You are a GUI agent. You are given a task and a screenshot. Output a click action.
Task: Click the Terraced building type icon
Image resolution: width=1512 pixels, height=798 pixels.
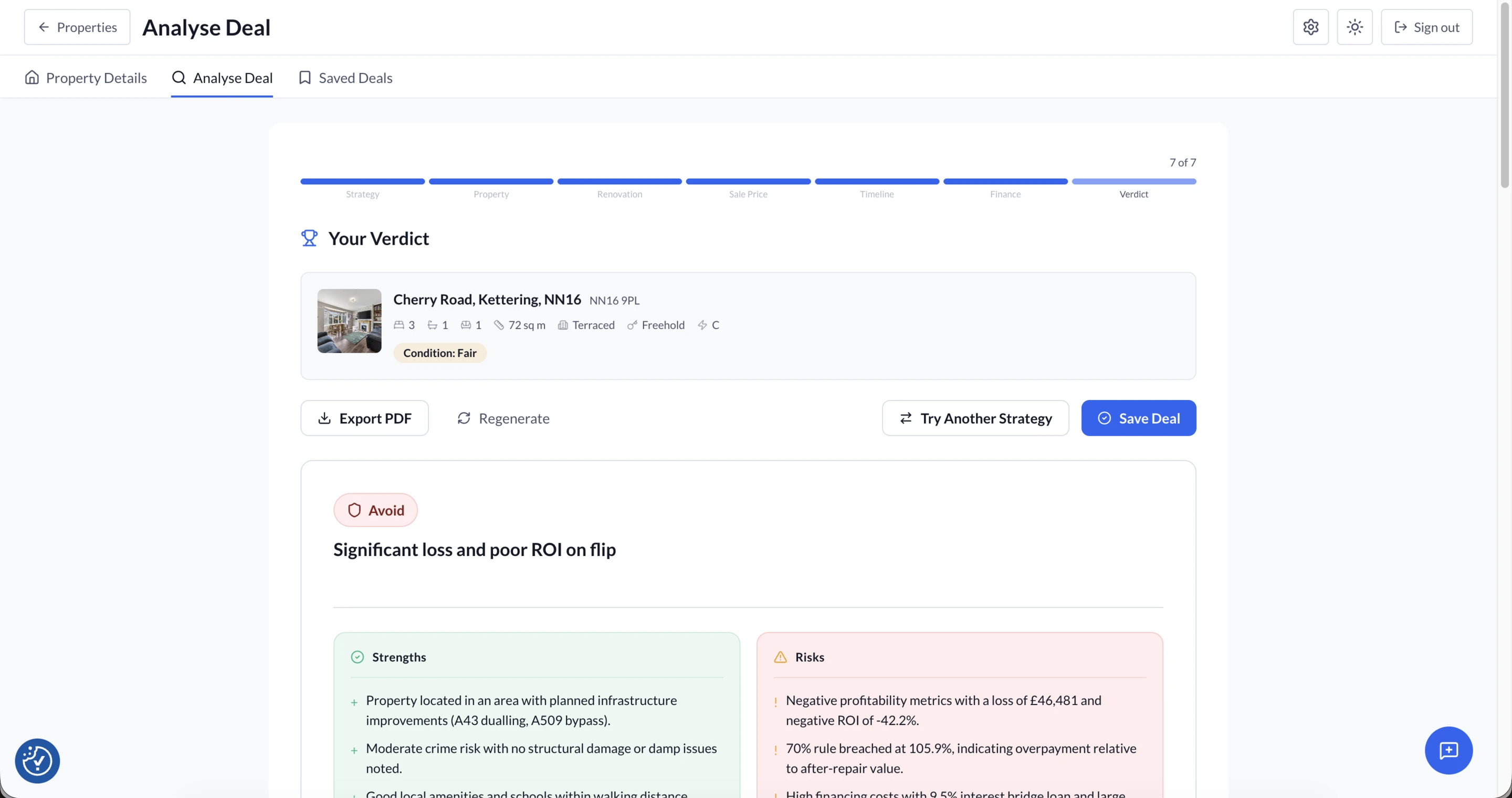[562, 325]
